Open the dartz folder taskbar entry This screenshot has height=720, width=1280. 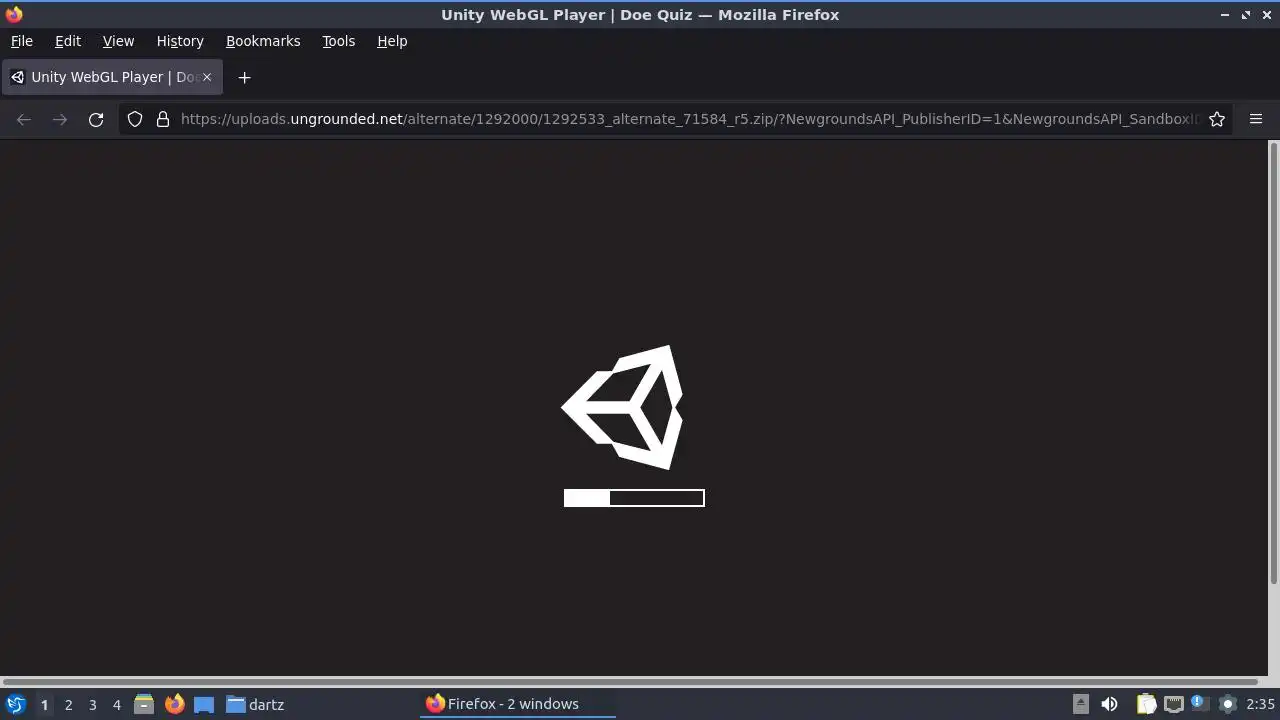255,704
